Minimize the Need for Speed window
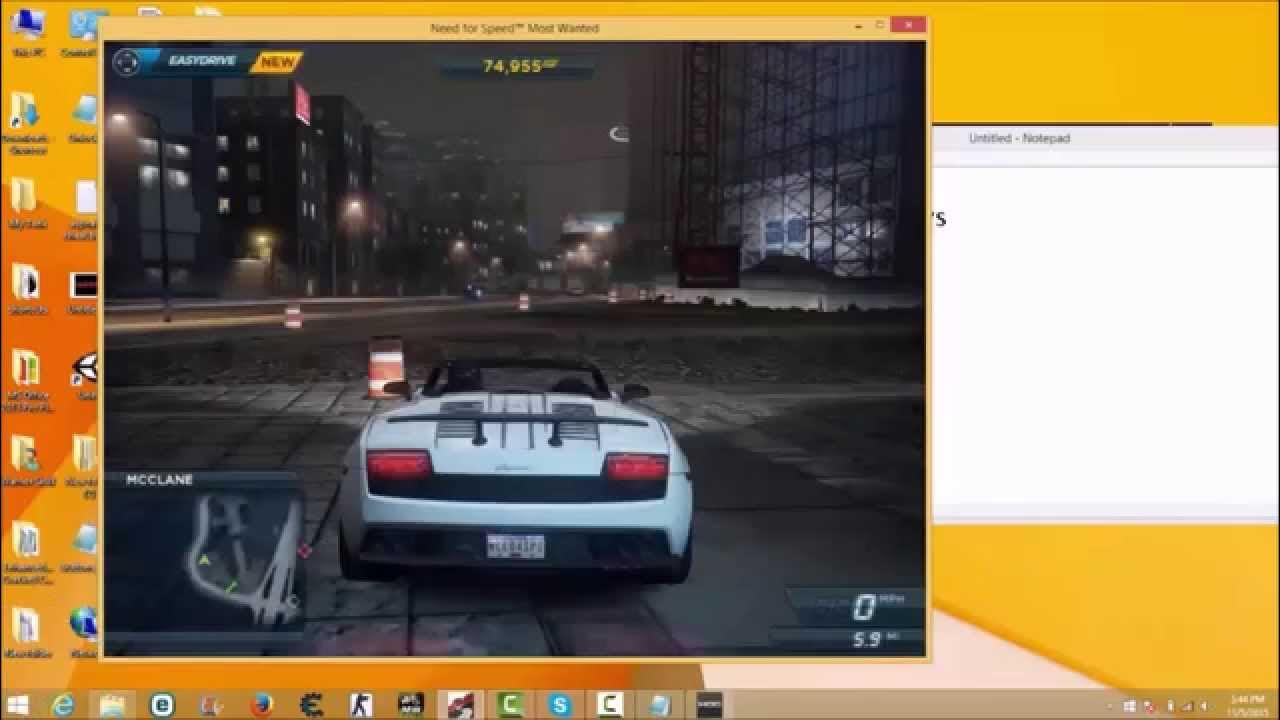This screenshot has height=720, width=1280. coord(856,25)
